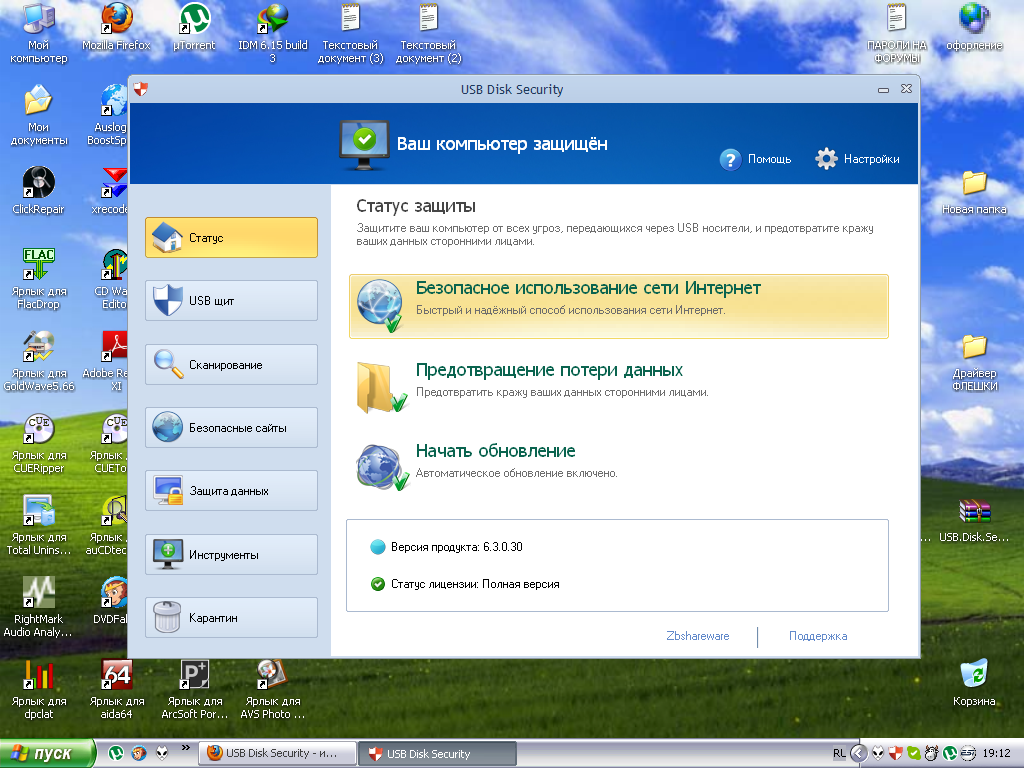Image resolution: width=1024 pixels, height=768 pixels.
Task: Click the house icon next to Статус
Action: [x=167, y=237]
